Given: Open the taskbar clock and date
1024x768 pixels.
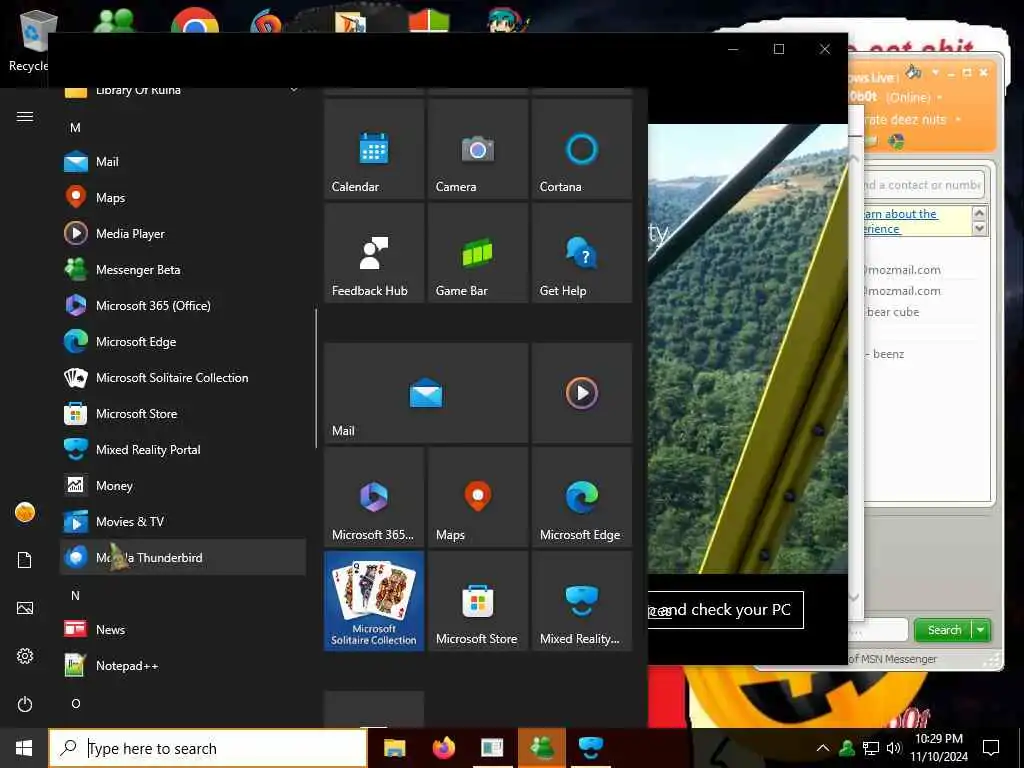Looking at the screenshot, I should coord(939,748).
